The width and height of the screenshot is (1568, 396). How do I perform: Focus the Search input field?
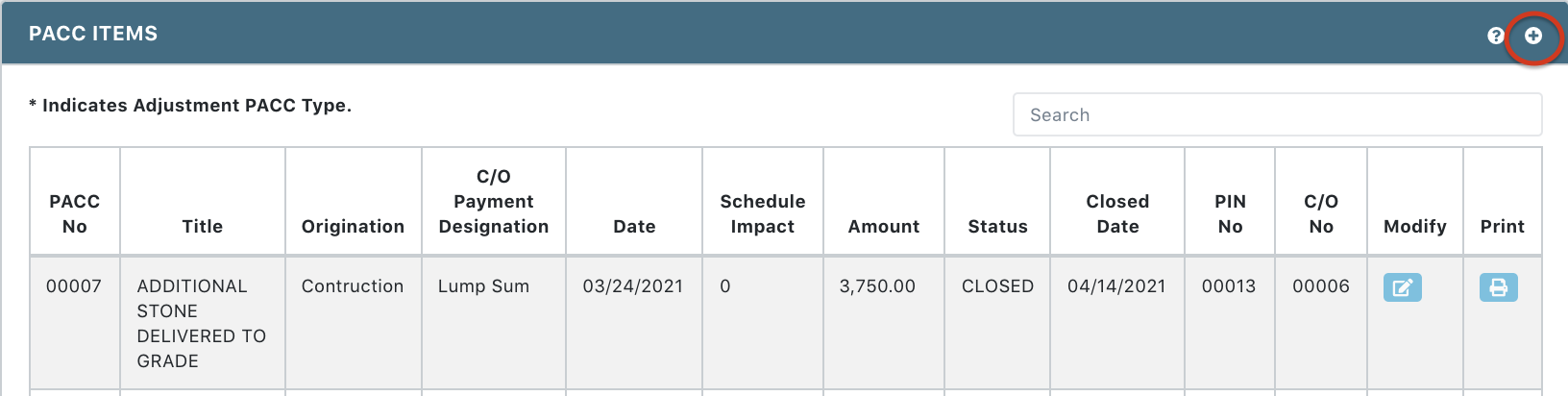(1277, 114)
